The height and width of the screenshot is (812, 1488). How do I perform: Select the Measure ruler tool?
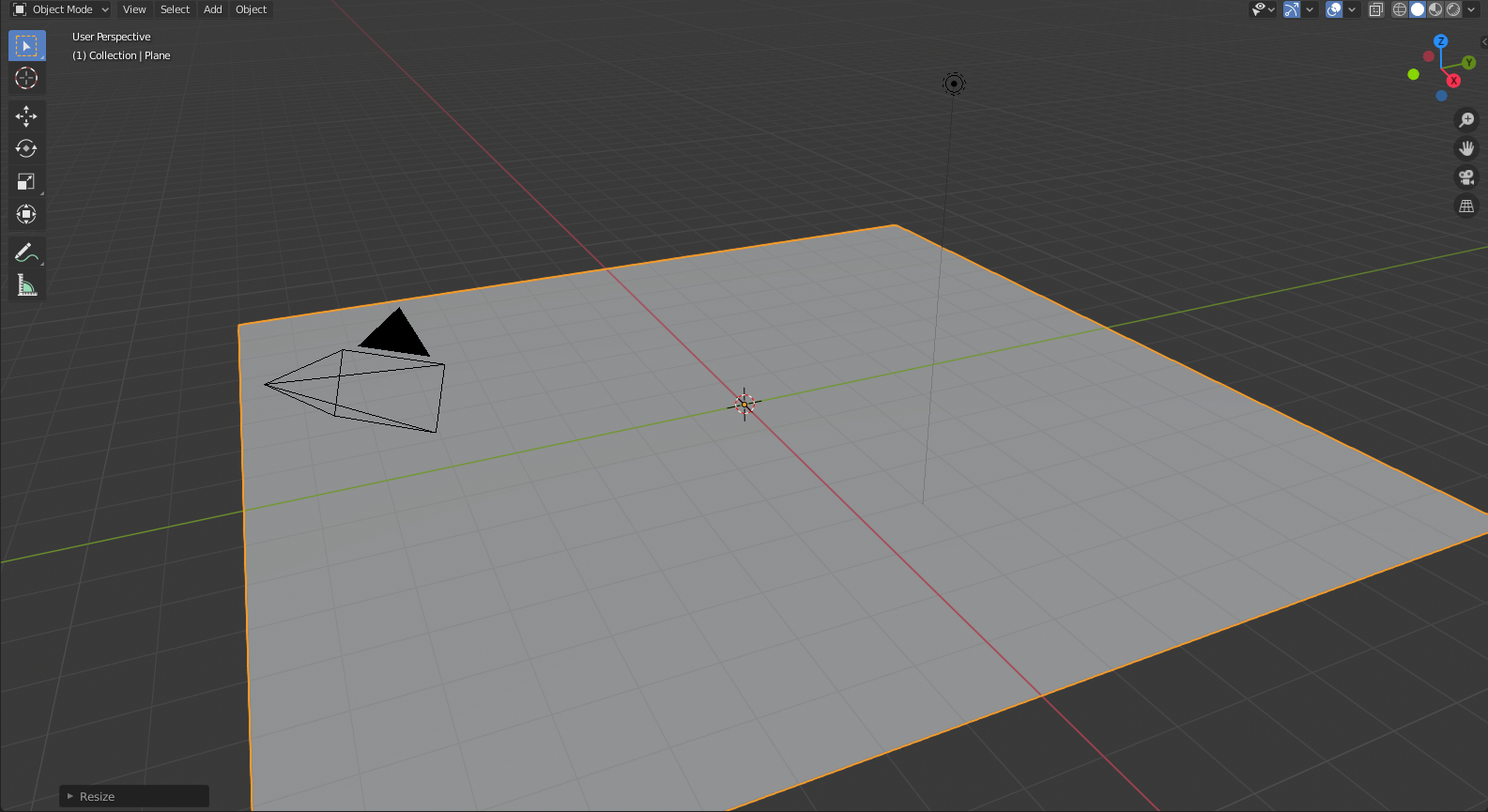[x=26, y=285]
